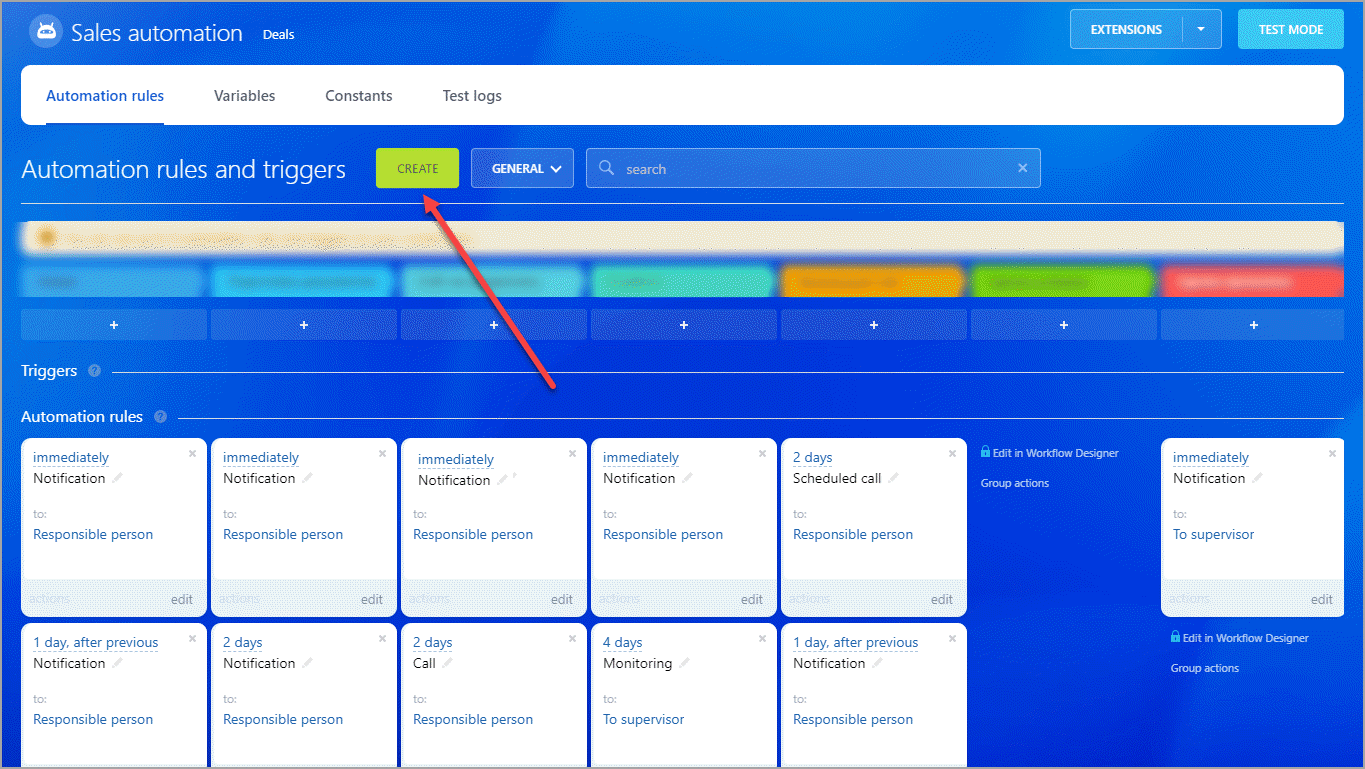
Task: Click the EXTENSIONS button
Action: point(1126,29)
